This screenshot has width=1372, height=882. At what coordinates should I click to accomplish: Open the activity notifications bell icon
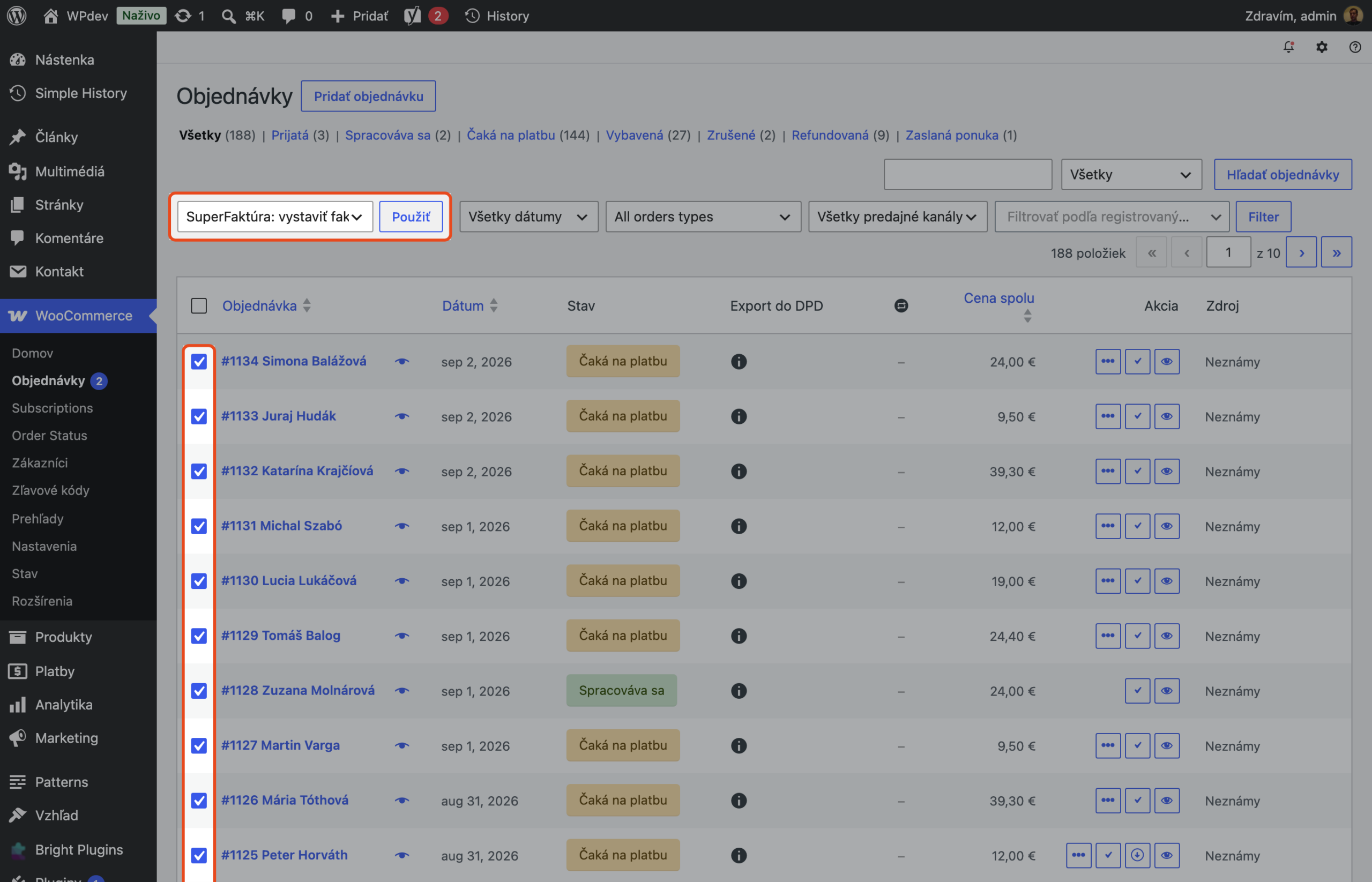[x=1288, y=47]
